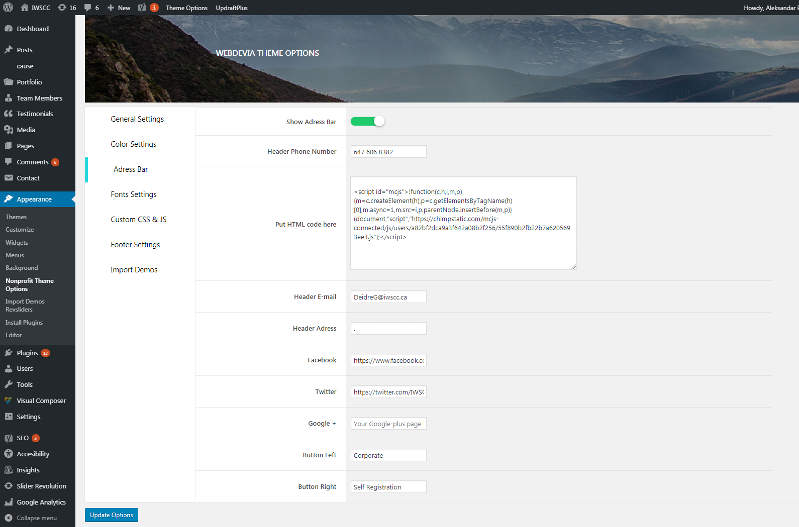Open Theme Options in admin bar
Image resolution: width=799 pixels, height=527 pixels.
point(187,8)
